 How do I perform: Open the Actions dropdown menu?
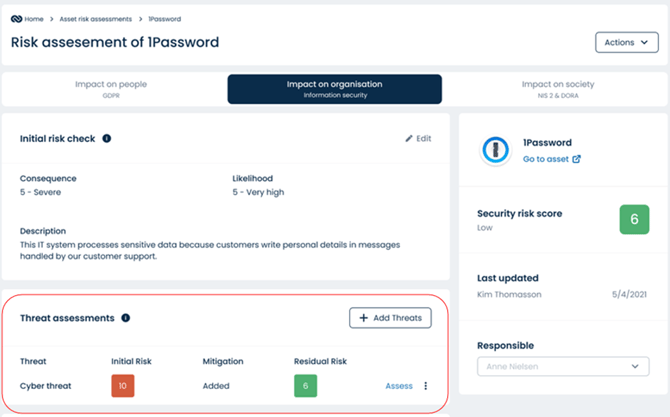tap(627, 42)
